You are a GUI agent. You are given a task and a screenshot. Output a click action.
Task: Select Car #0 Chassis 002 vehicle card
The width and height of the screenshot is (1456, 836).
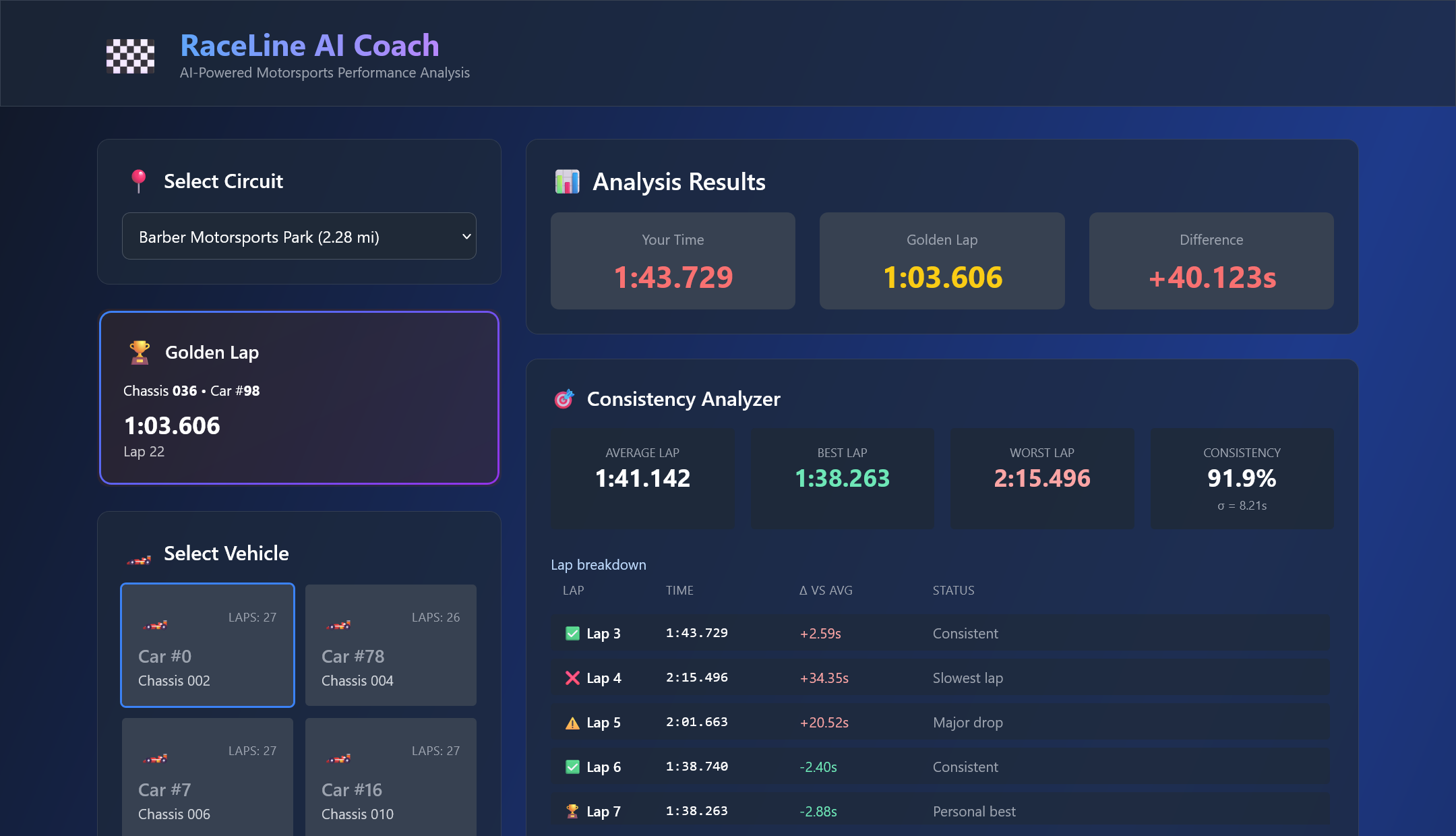(208, 645)
